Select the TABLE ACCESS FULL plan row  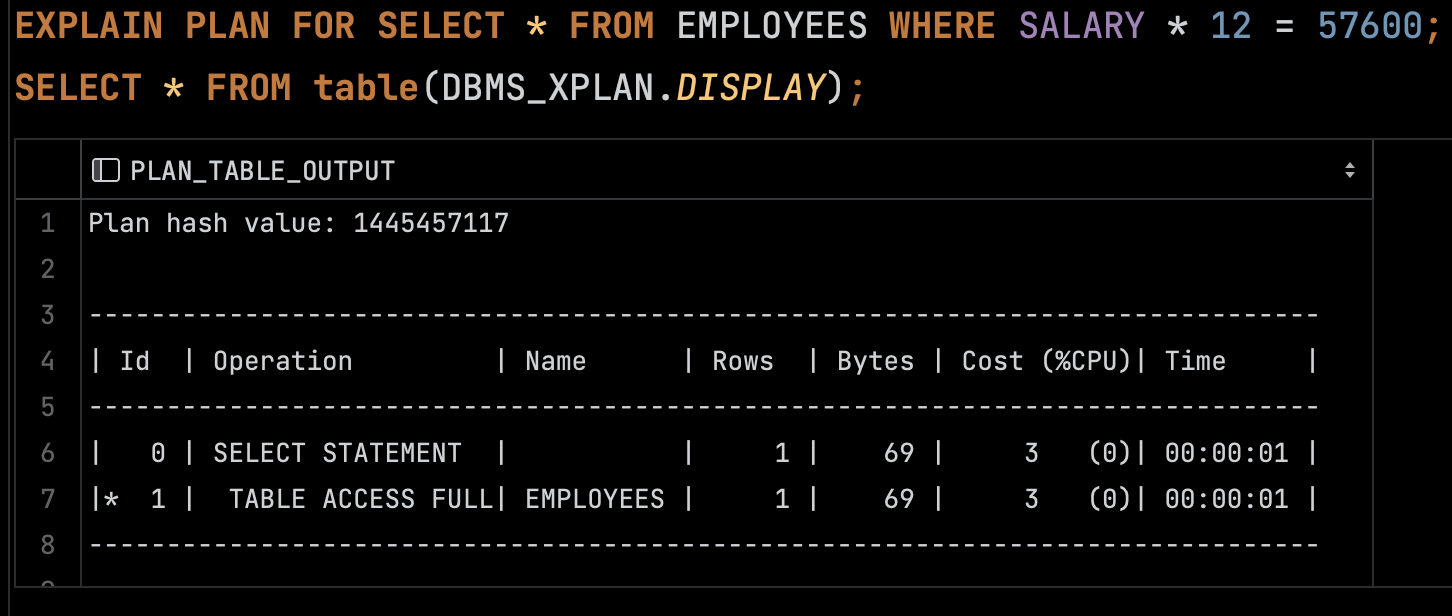pyautogui.click(x=726, y=499)
